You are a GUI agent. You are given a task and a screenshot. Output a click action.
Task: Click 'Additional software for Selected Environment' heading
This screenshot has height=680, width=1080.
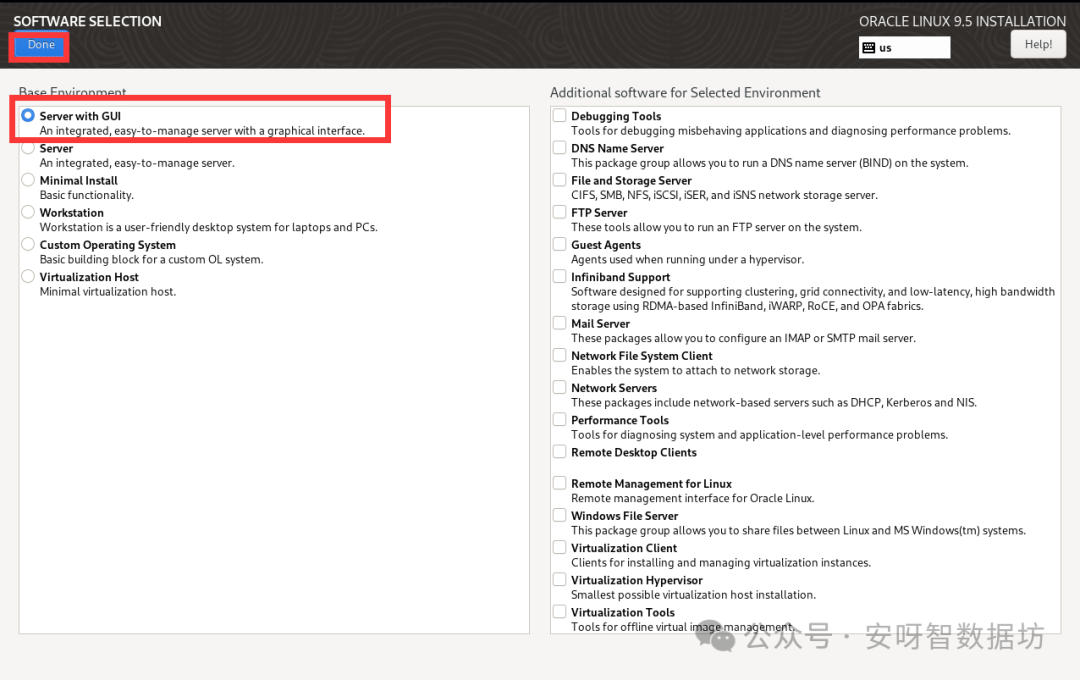[x=685, y=93]
